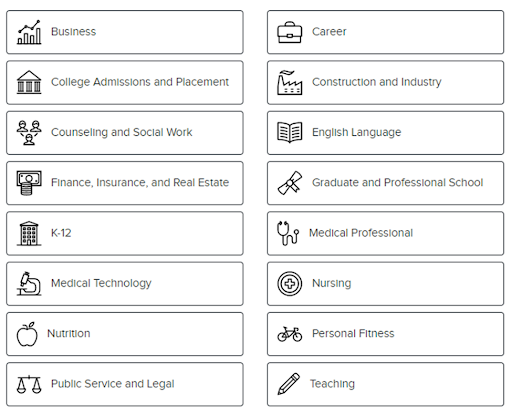
Task: Select the K-12 category button
Action: point(125,233)
